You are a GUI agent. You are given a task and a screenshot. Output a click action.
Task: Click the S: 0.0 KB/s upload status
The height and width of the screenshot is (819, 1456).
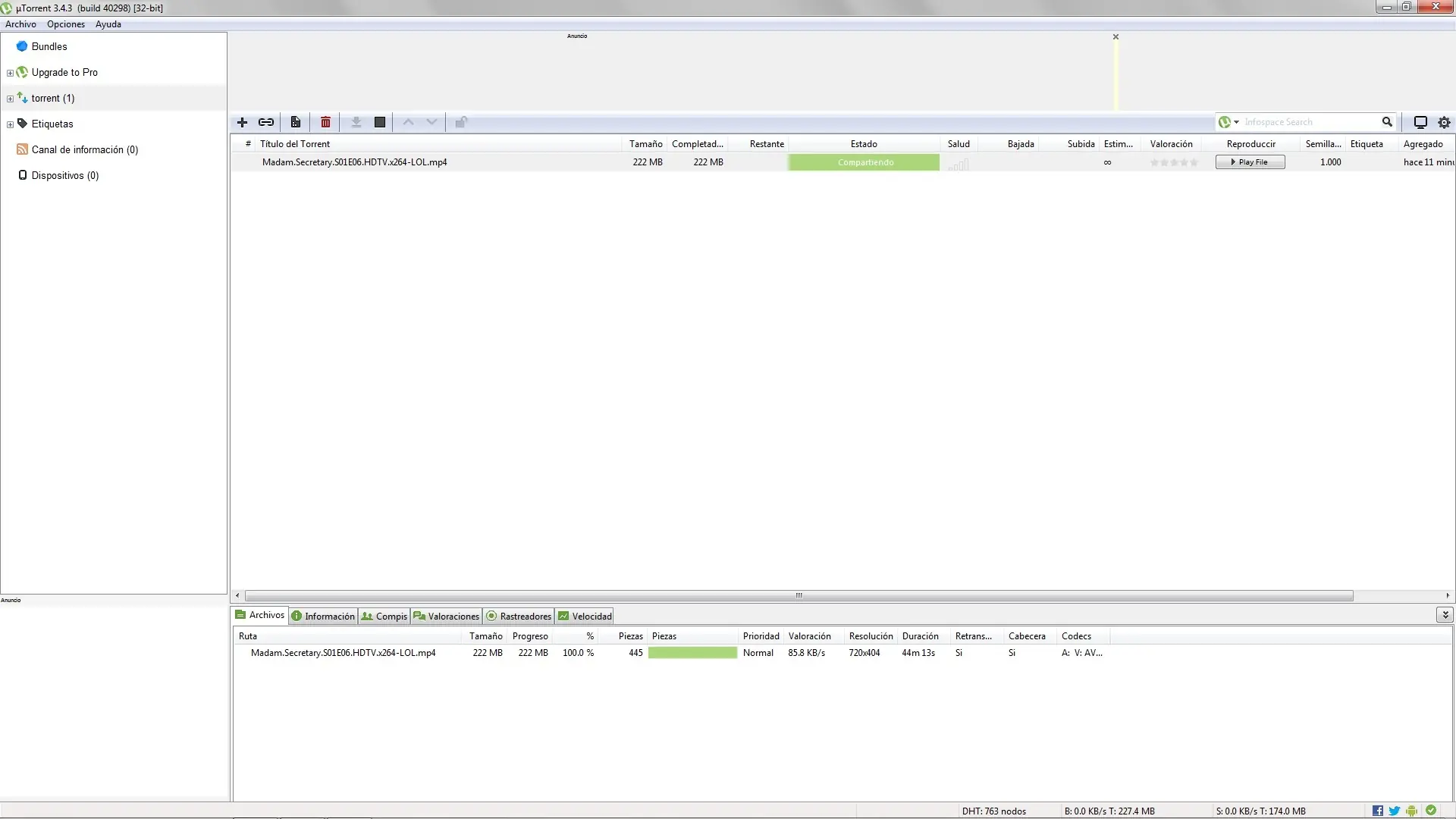click(1260, 811)
